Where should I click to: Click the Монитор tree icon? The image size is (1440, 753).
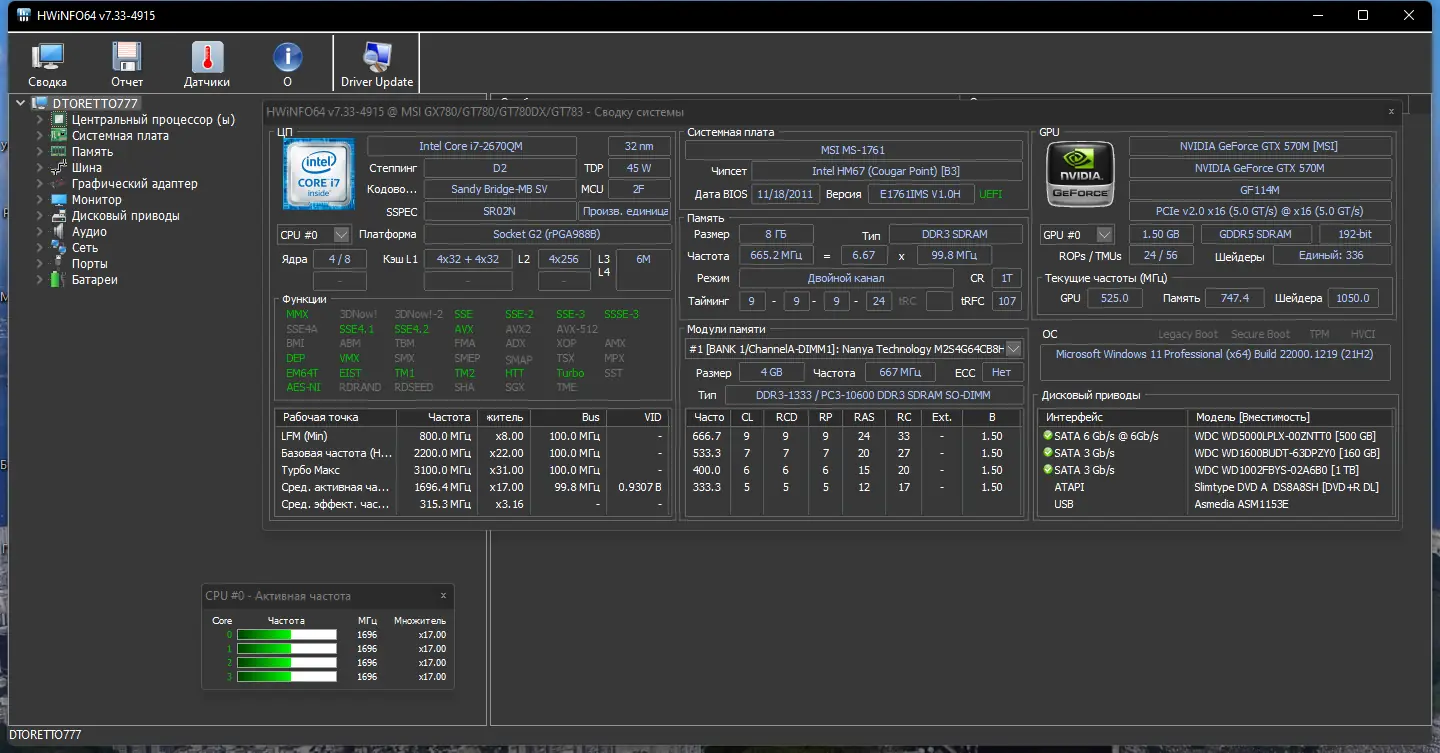60,199
